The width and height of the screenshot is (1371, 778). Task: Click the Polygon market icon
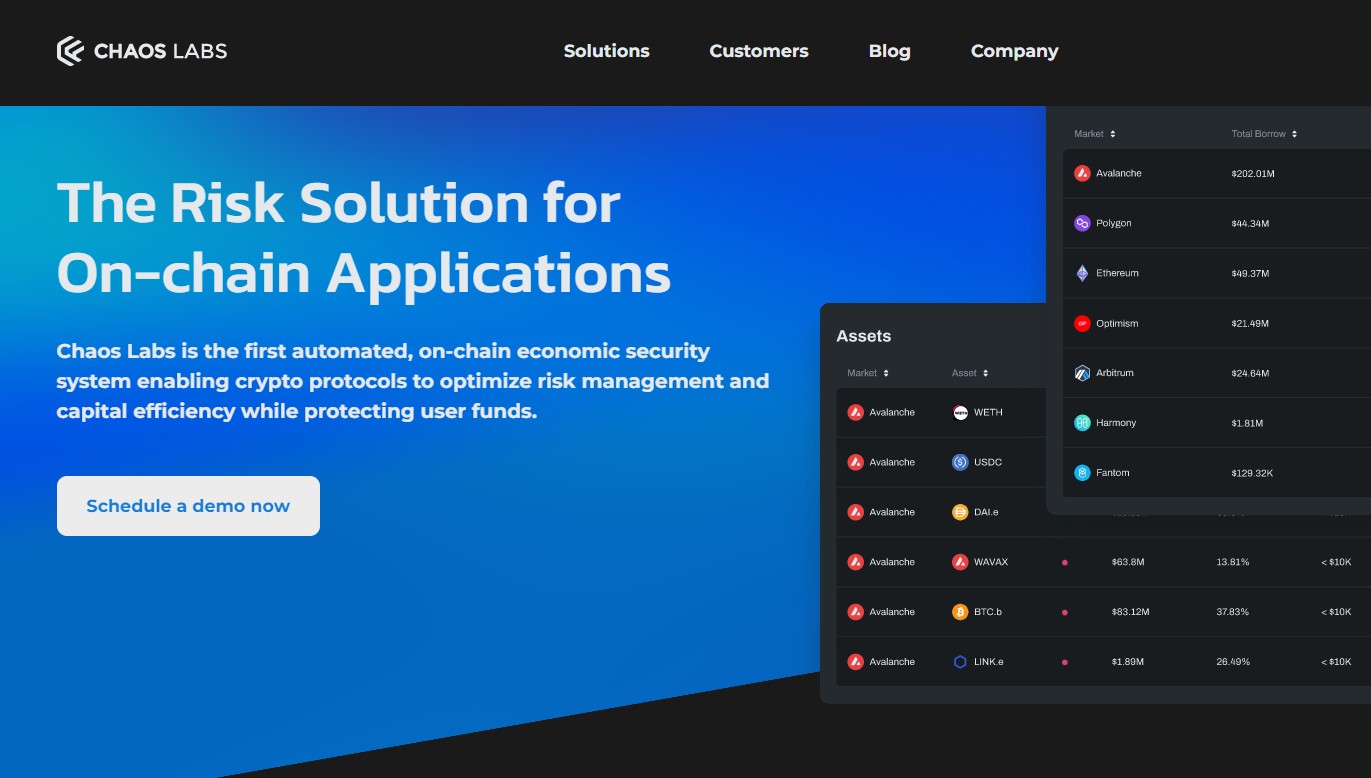click(x=1082, y=223)
